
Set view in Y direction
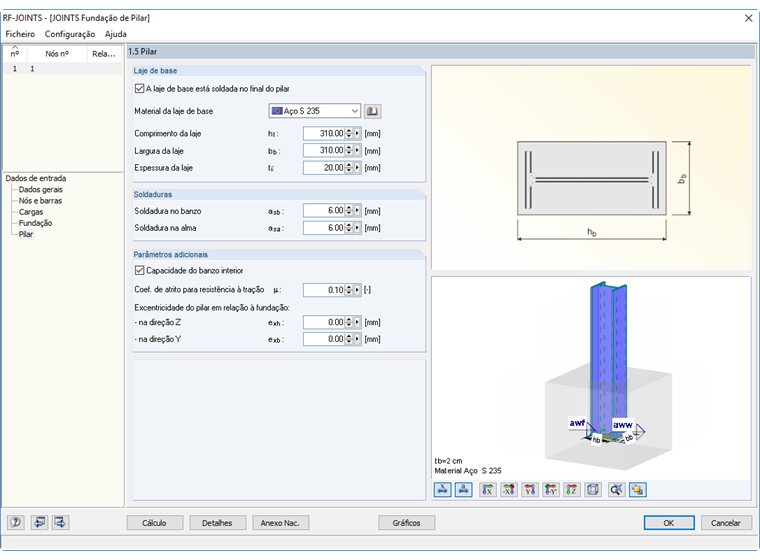pos(530,490)
